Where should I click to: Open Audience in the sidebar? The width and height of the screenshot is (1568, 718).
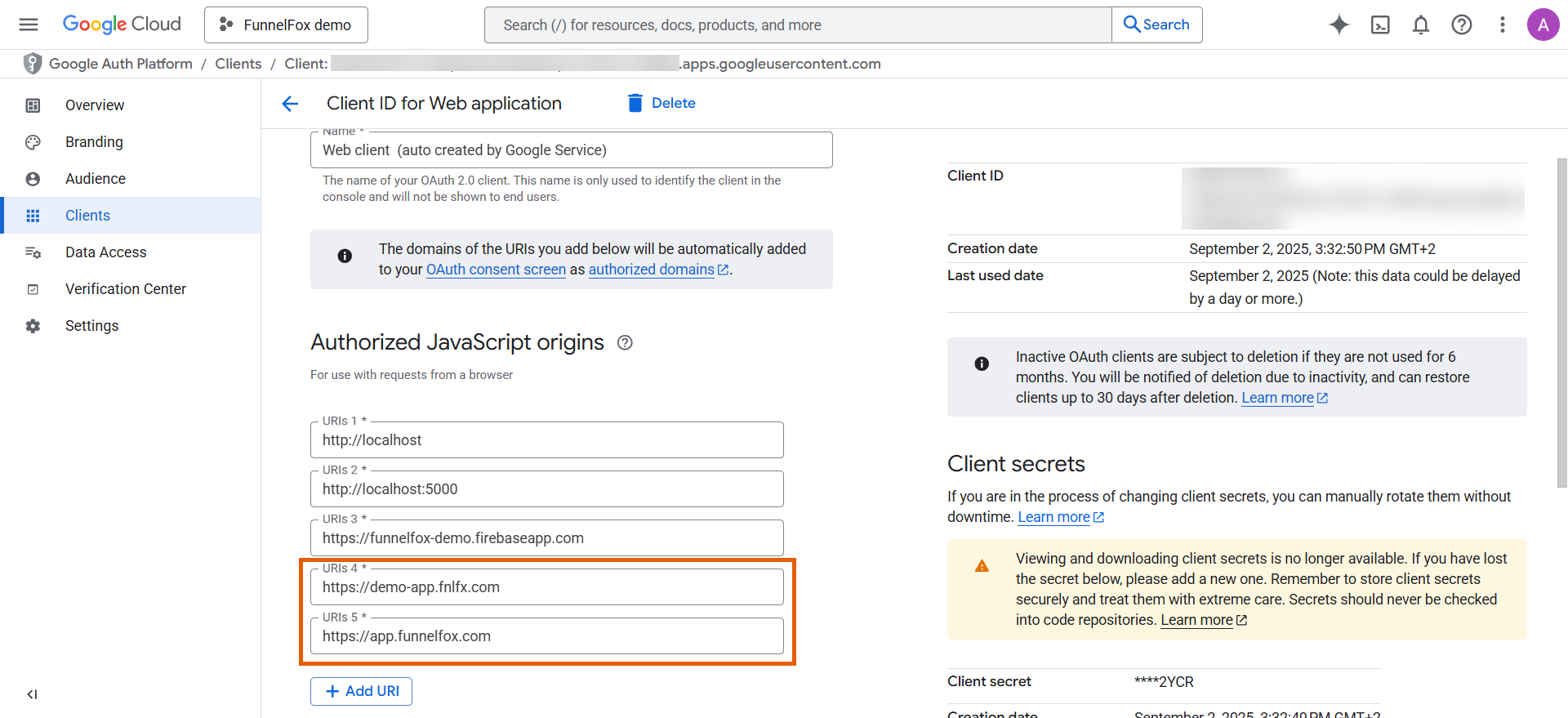tap(131, 179)
